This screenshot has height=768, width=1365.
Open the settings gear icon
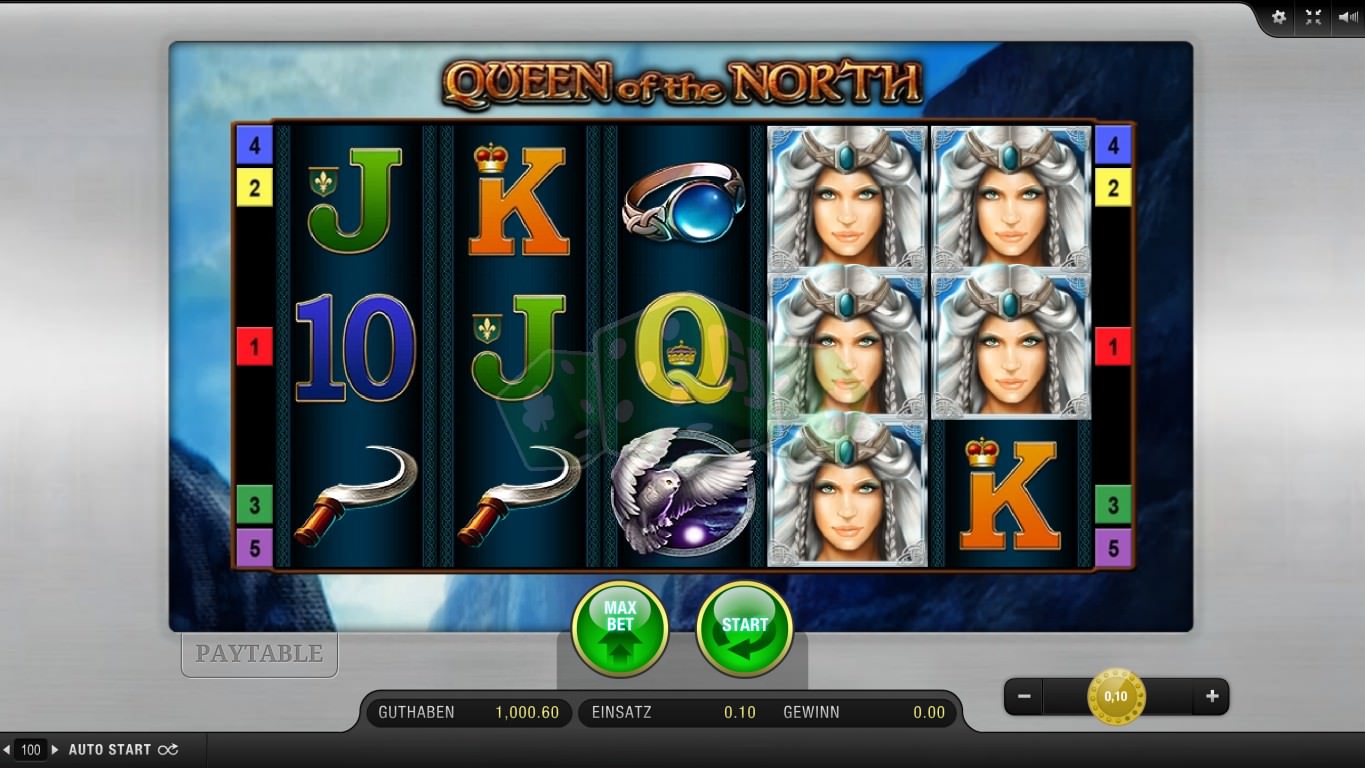pyautogui.click(x=1279, y=17)
